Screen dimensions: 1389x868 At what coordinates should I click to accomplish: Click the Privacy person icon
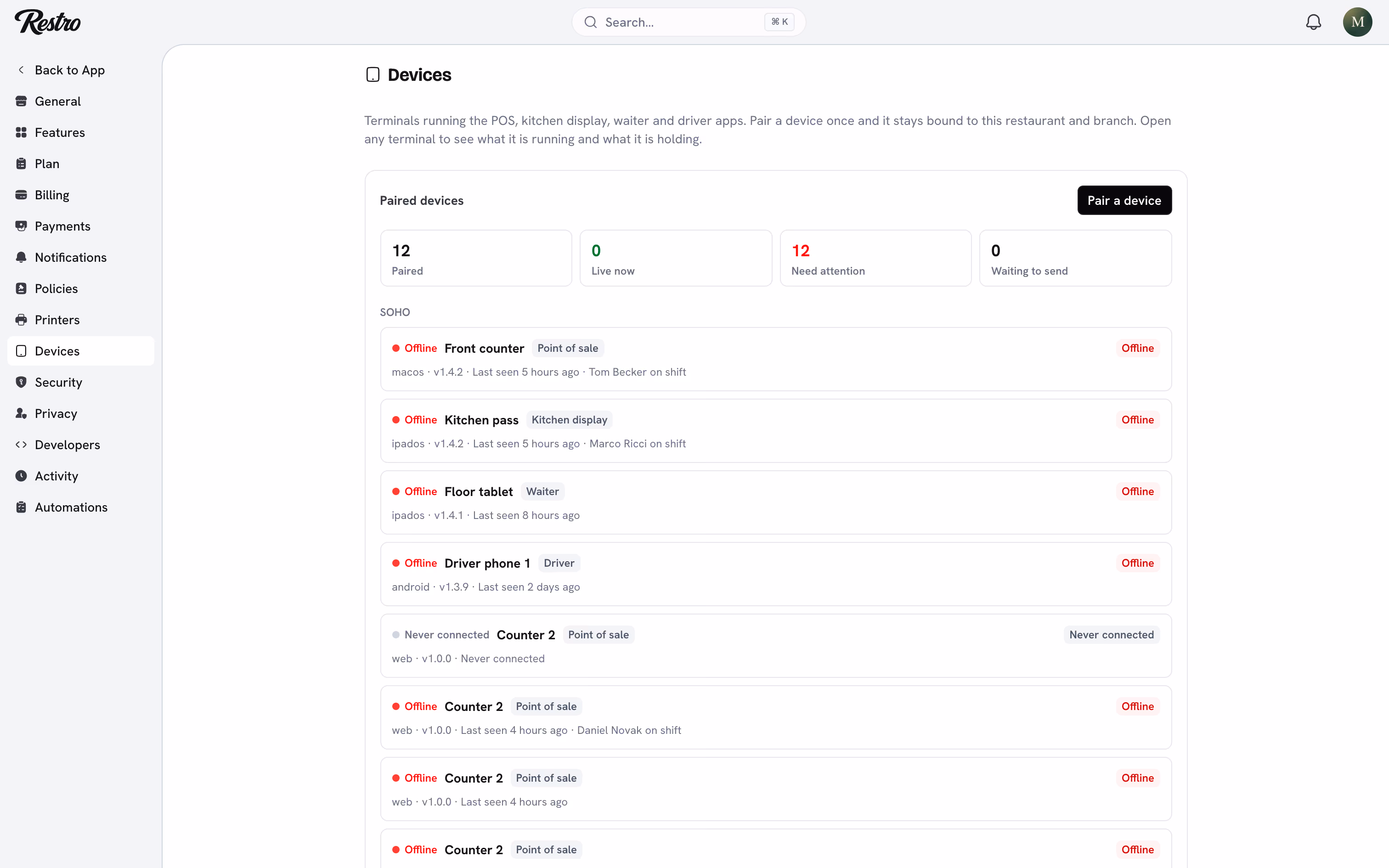tap(21, 413)
